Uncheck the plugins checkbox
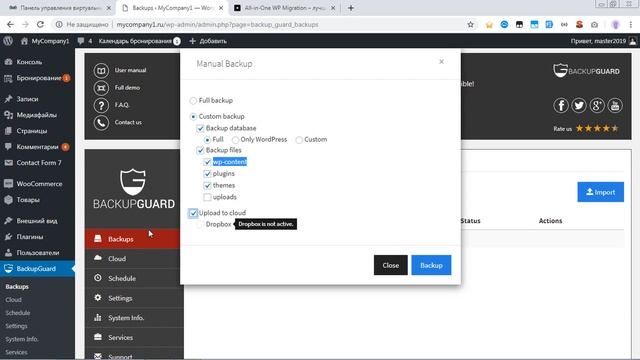The height and width of the screenshot is (360, 640). pos(207,174)
